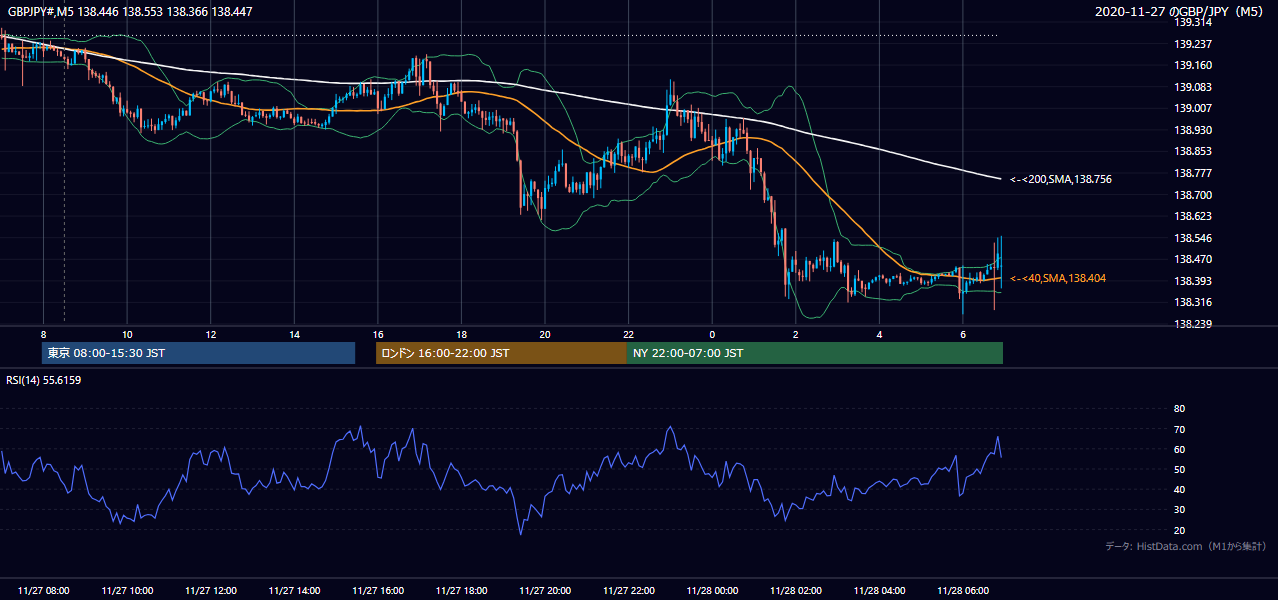Screen dimensions: 1278x600
Task: Click price axis value 138.470
Action: [1192, 259]
